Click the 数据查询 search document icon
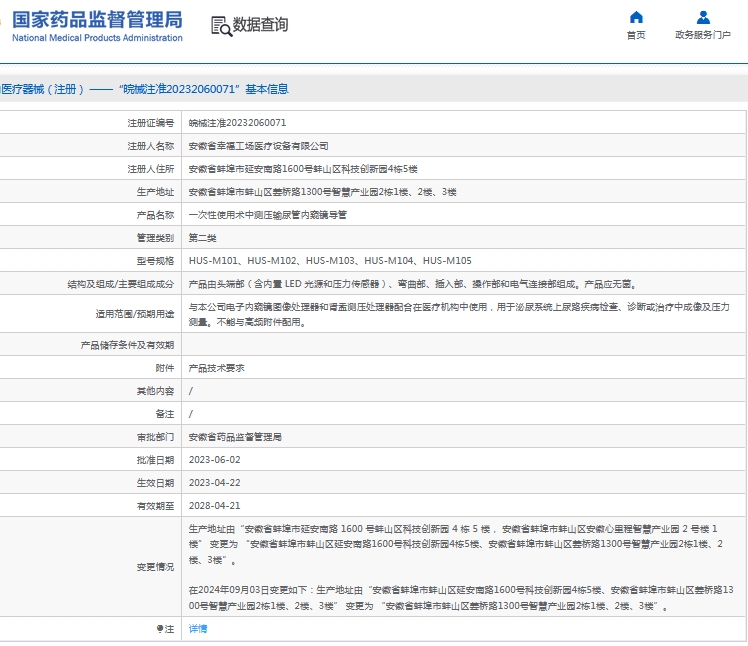 tap(221, 26)
